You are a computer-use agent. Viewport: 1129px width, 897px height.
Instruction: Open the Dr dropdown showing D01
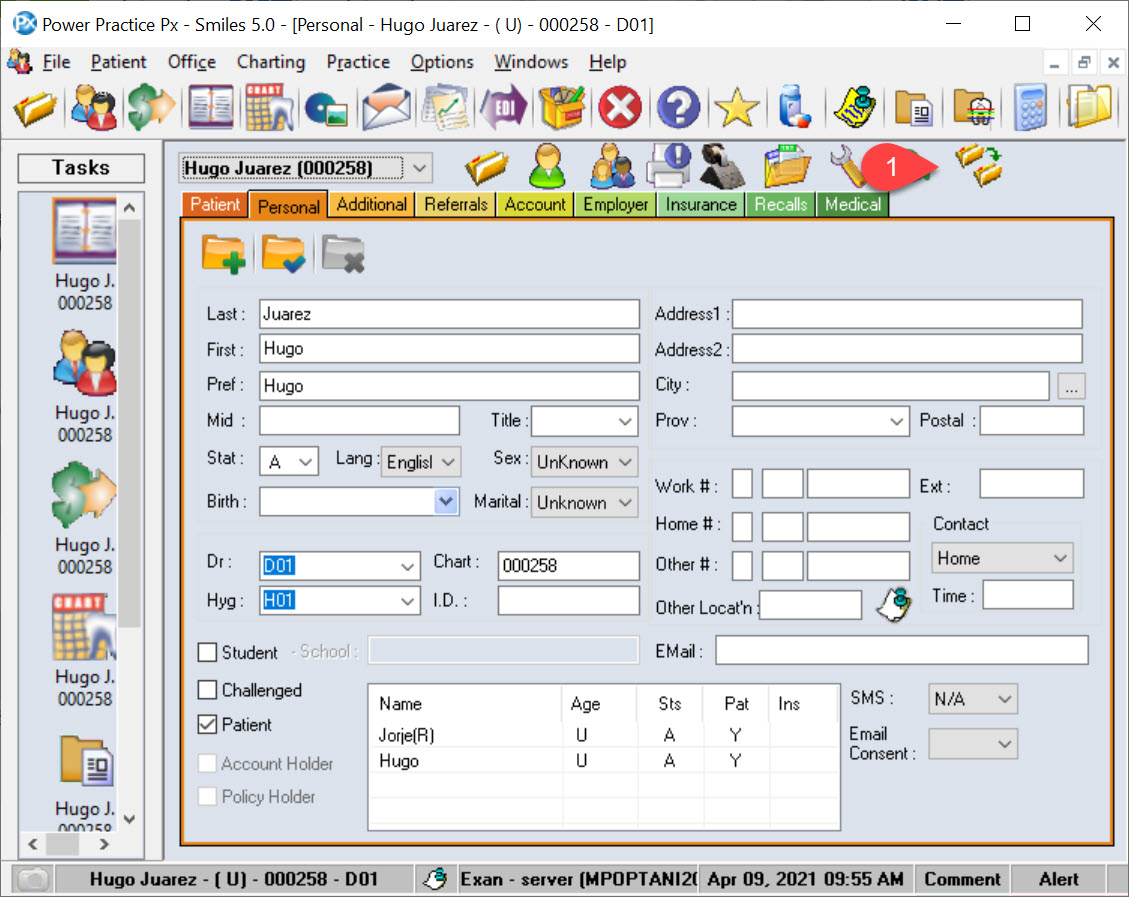(x=408, y=566)
